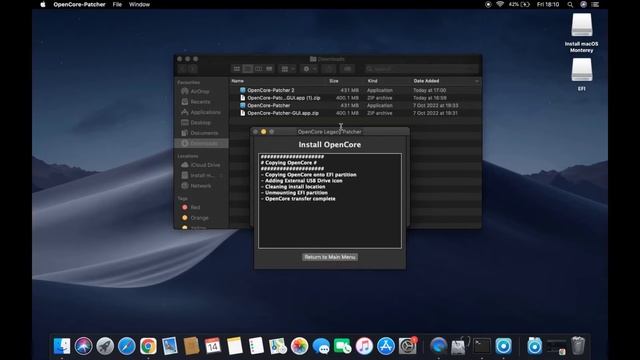Sort Finder list by Kind column
This screenshot has width=640, height=360.
coord(372,81)
